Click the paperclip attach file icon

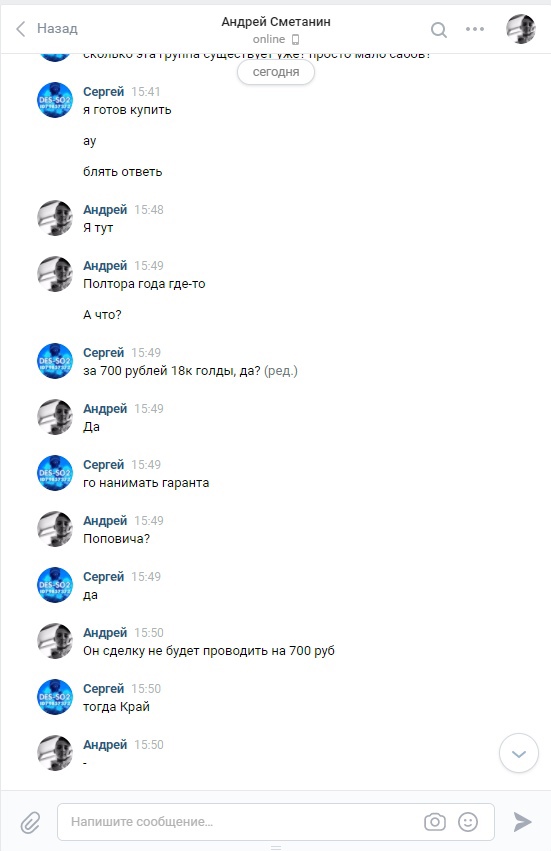coord(30,822)
